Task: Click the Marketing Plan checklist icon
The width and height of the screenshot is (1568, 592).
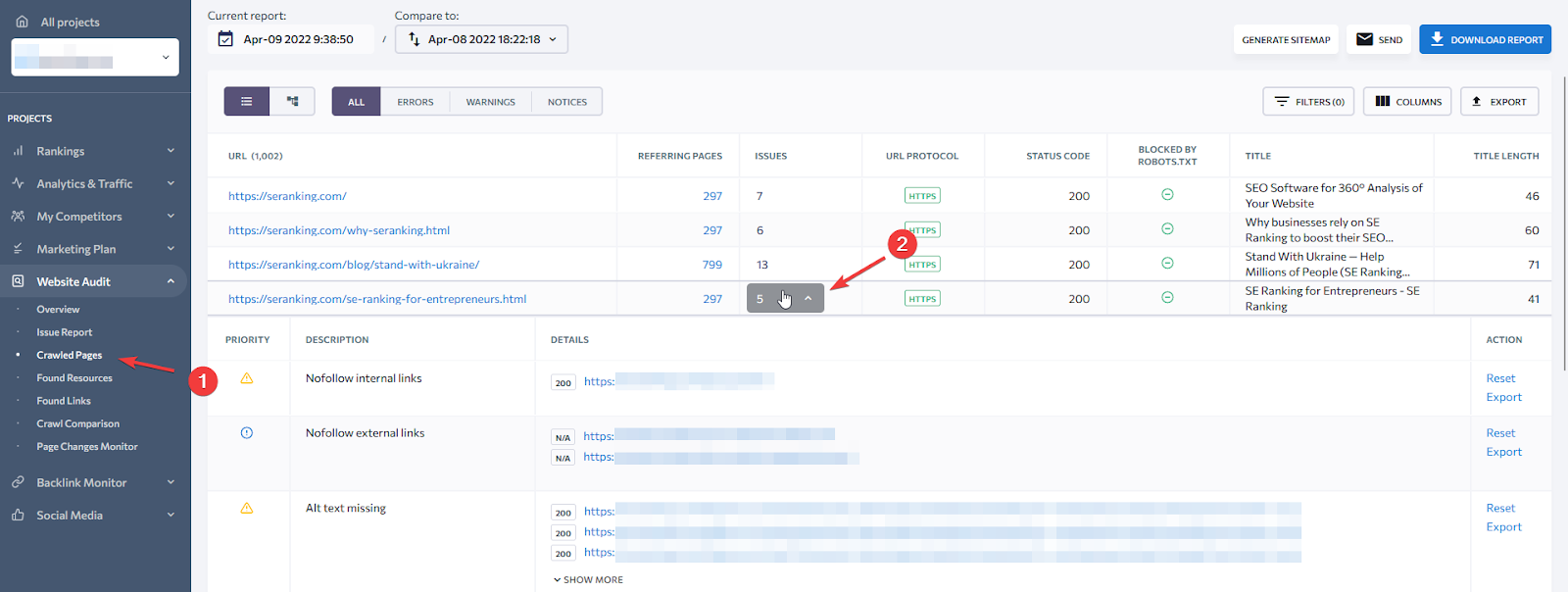Action: [18, 249]
